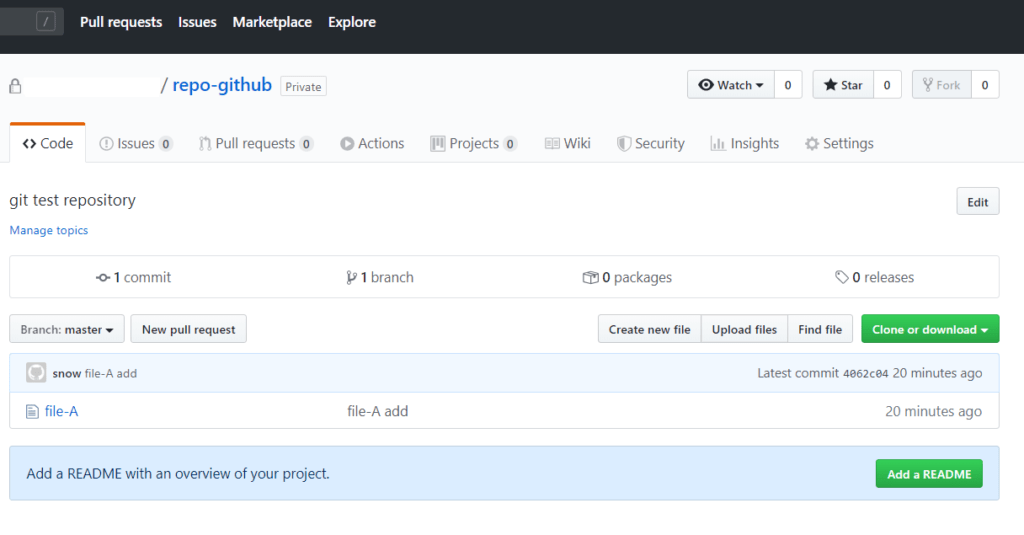Viewport: 1024px width, 535px height.
Task: Click the fork icon in Fork button
Action: pos(927,85)
